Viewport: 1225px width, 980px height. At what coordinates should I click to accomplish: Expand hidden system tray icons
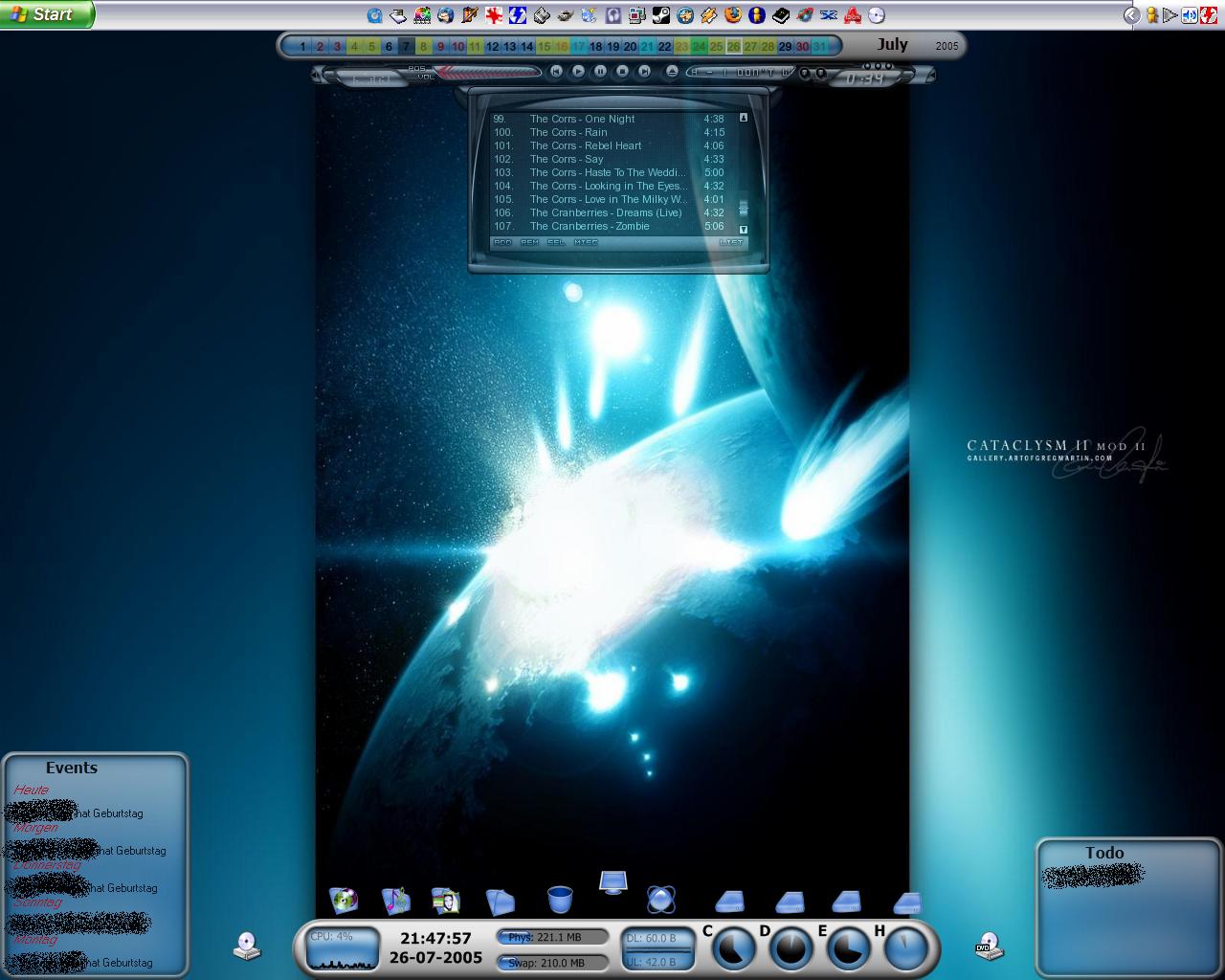pyautogui.click(x=1131, y=15)
